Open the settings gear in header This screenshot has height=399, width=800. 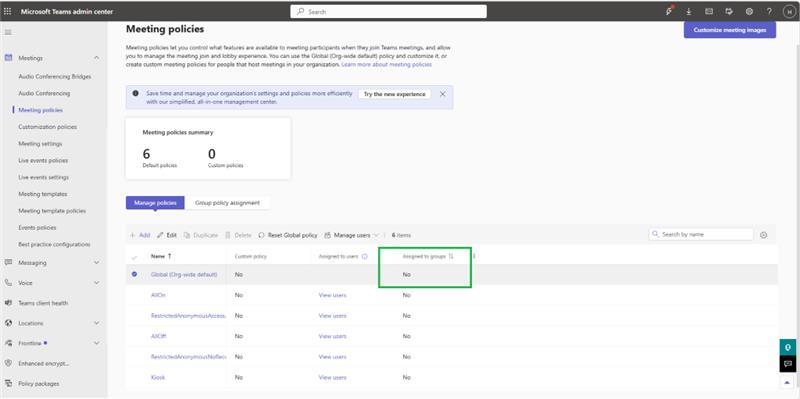coord(749,12)
